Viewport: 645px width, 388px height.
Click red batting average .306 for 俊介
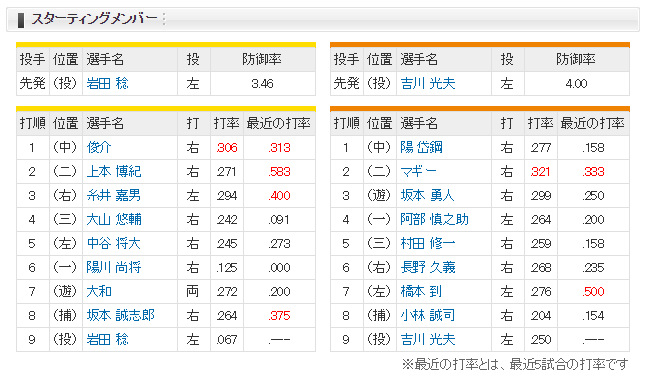(227, 148)
